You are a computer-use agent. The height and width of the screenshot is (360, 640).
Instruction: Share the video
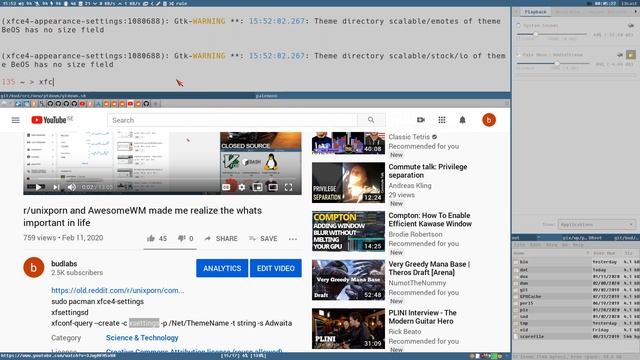point(221,238)
